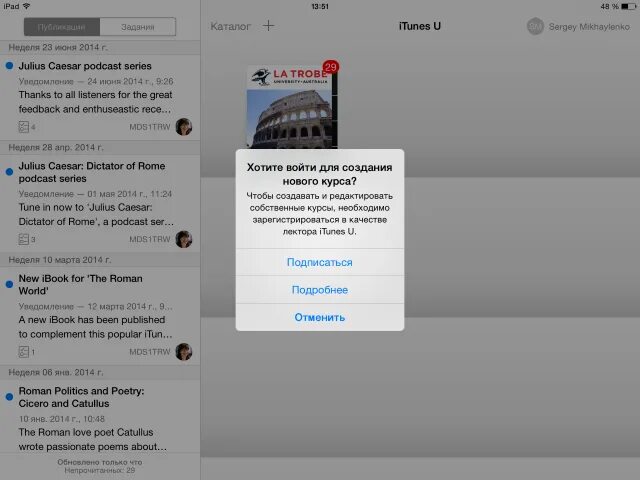This screenshot has height=480, width=640.
Task: Tap the red 29 notification badge
Action: (x=330, y=67)
